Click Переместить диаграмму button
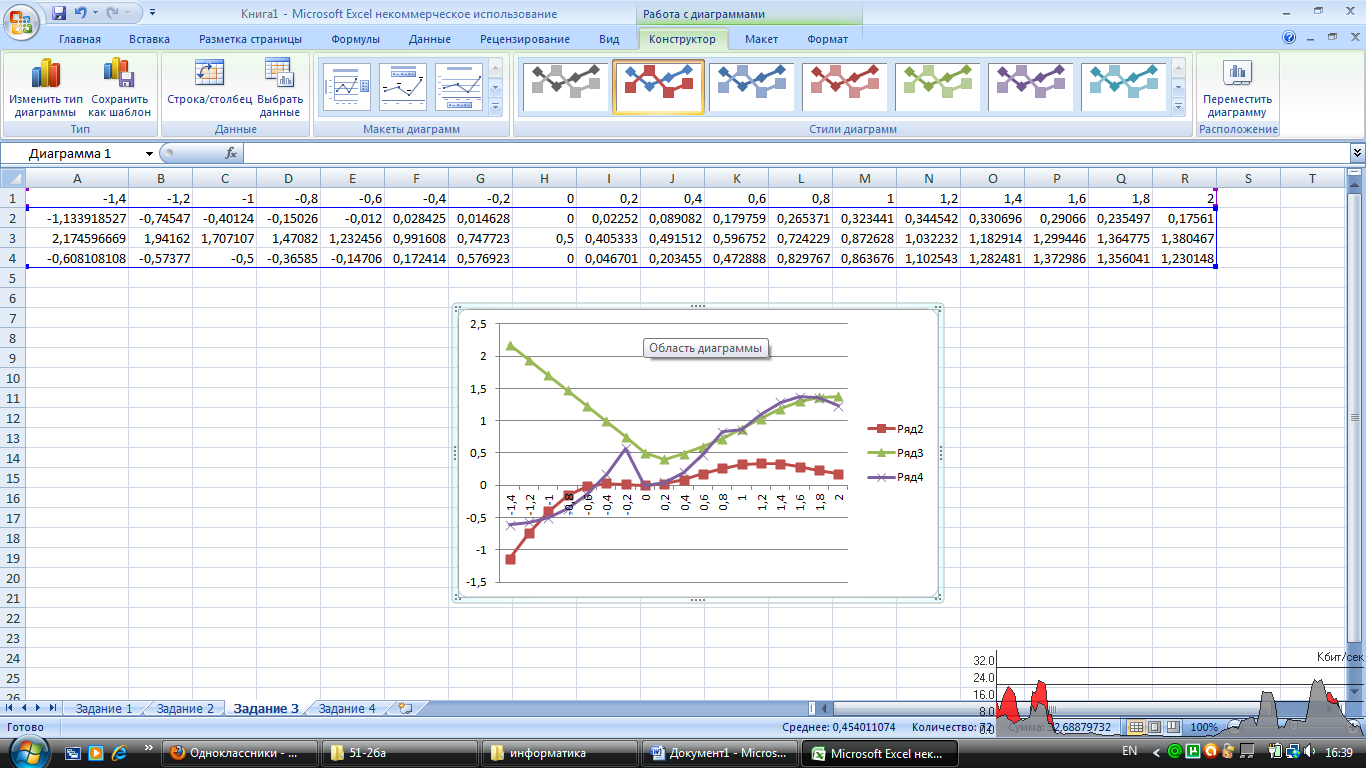The height and width of the screenshot is (768, 1366). point(1238,88)
